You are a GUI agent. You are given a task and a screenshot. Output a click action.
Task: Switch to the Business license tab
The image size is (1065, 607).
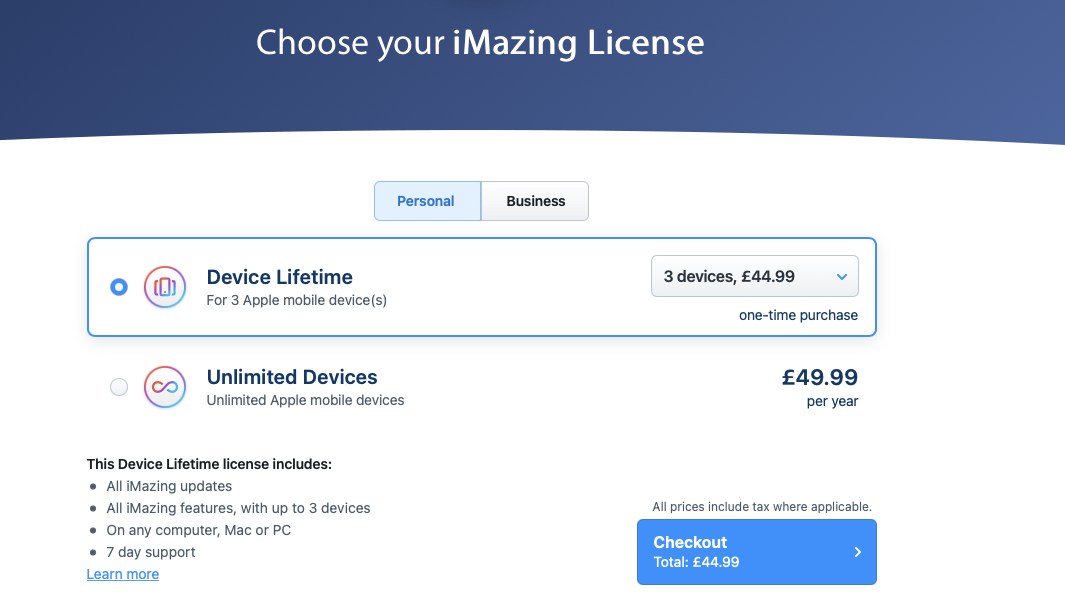535,201
